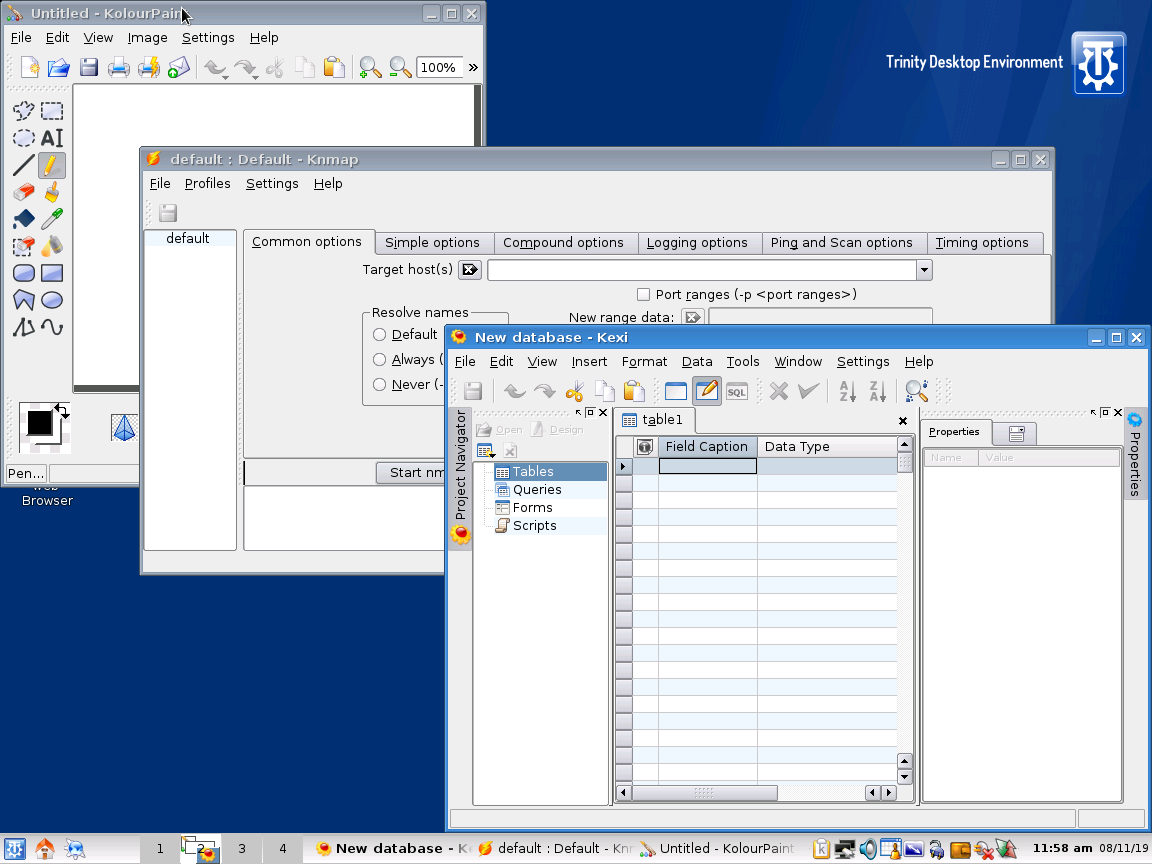Click the first Field Caption cell in table1
1152x864 pixels.
tap(708, 466)
